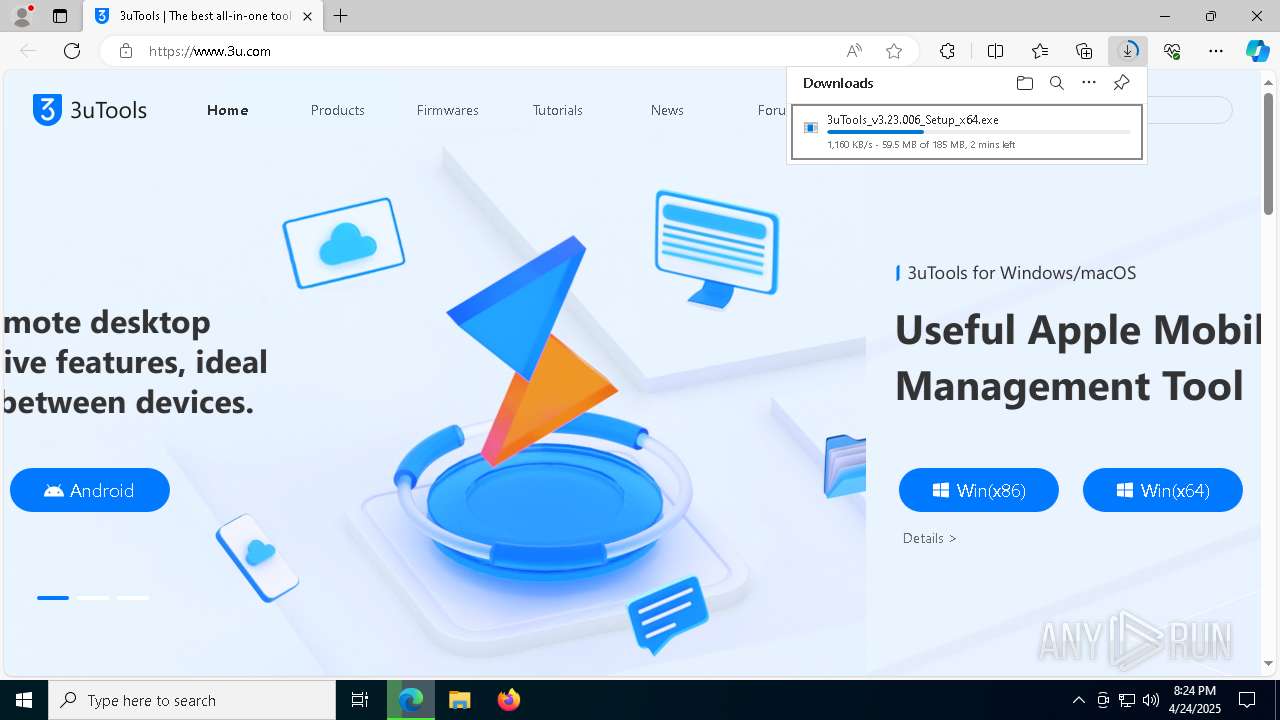Viewport: 1280px width, 720px height.
Task: Click the 3uTools_v3.23.006_Setup_x64.exe download item
Action: click(x=967, y=132)
